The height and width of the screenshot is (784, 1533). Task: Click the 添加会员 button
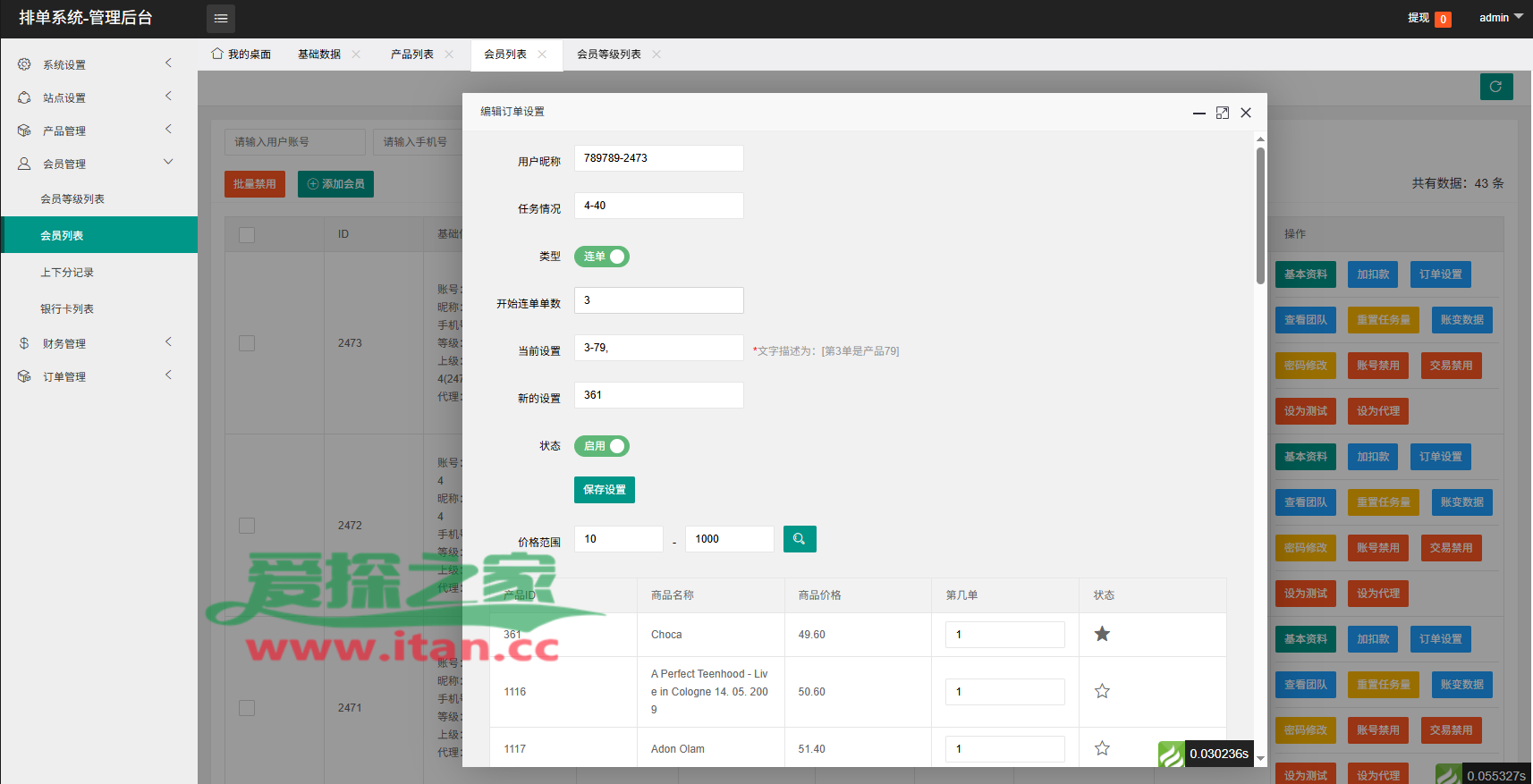(335, 184)
